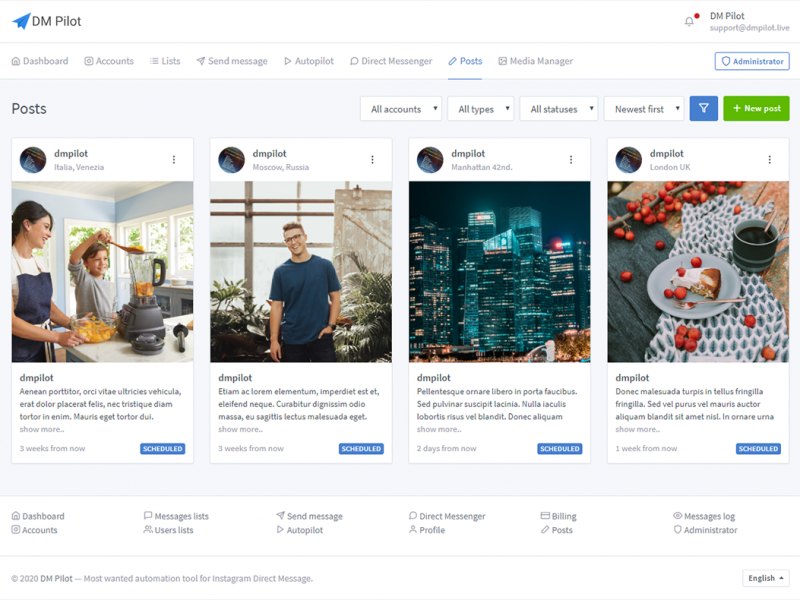Open Direct Messenger link in footer

[x=447, y=516]
